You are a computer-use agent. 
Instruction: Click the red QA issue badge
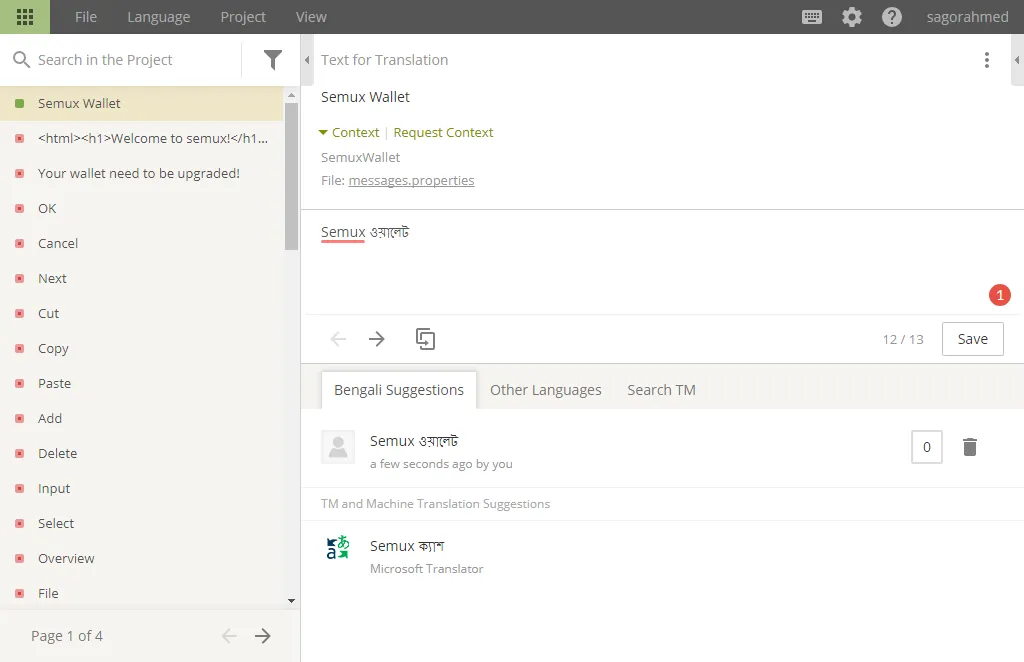(x=999, y=295)
